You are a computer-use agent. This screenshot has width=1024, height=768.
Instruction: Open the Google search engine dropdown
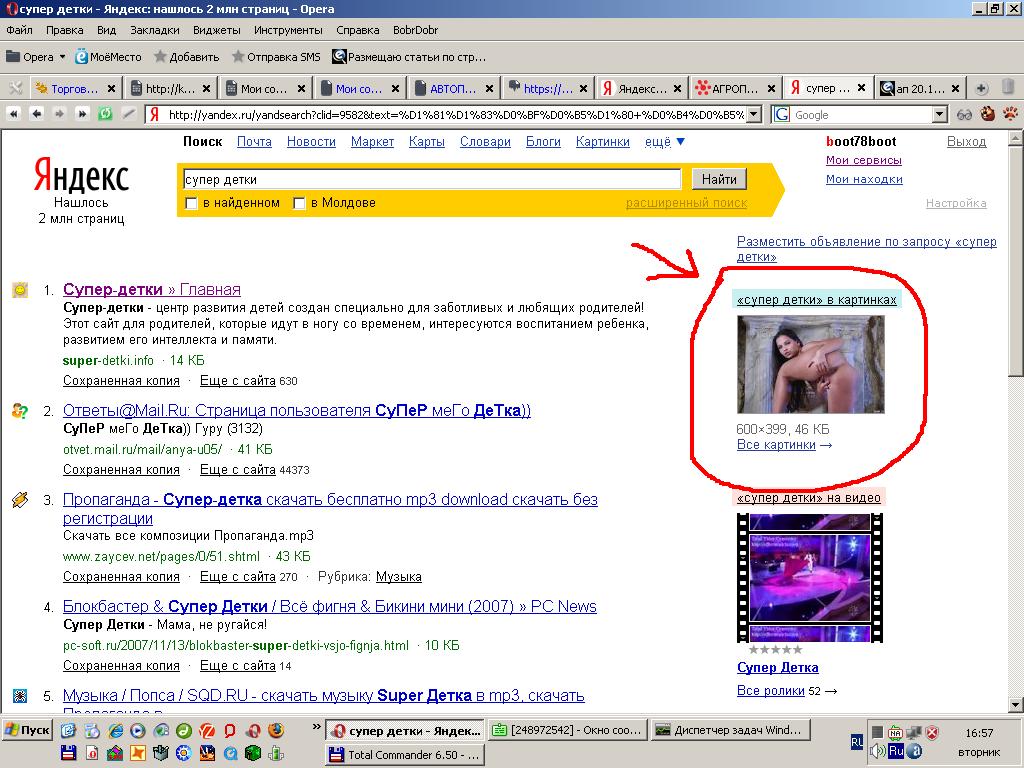click(x=939, y=115)
